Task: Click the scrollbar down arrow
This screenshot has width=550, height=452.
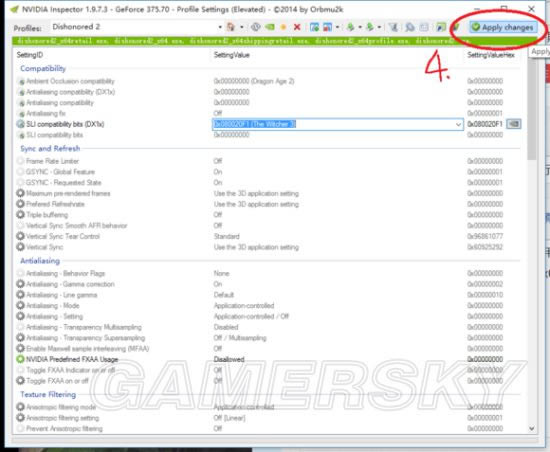Action: tap(531, 429)
